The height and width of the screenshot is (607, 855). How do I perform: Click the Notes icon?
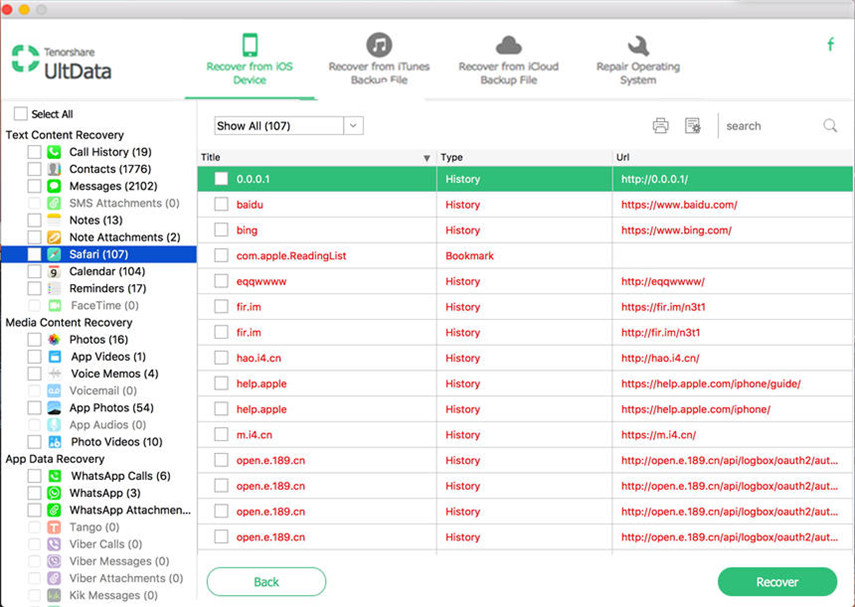54,220
